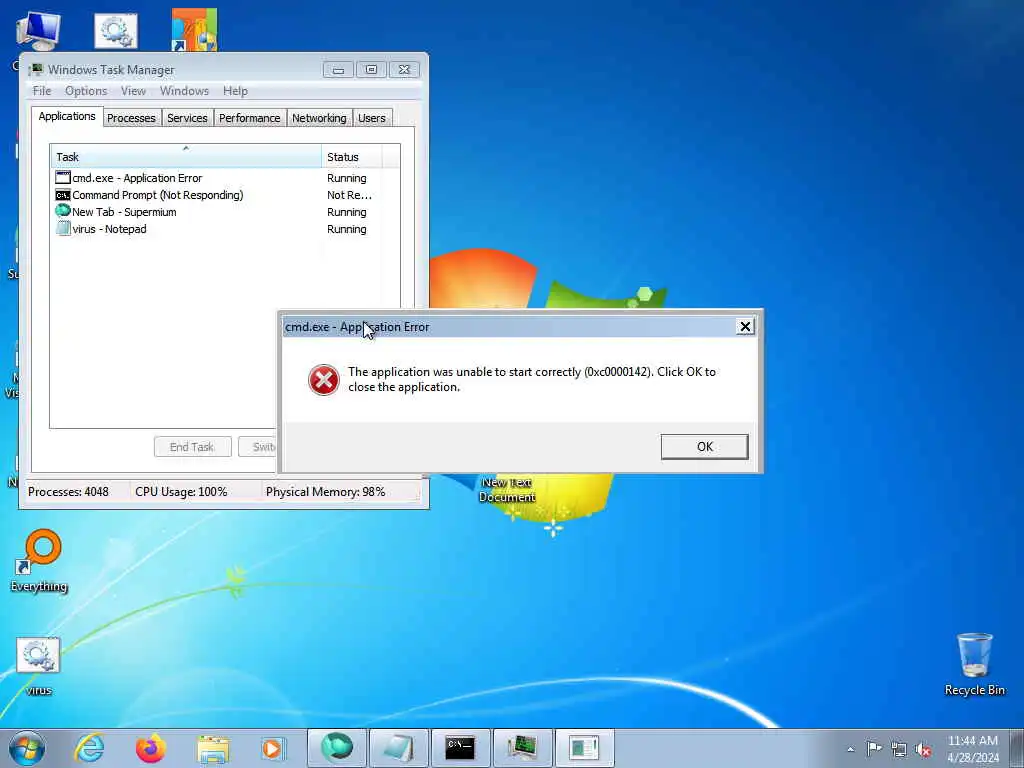Select the colorful shortcut icon at desktop top
This screenshot has height=768, width=1024.
click(194, 29)
